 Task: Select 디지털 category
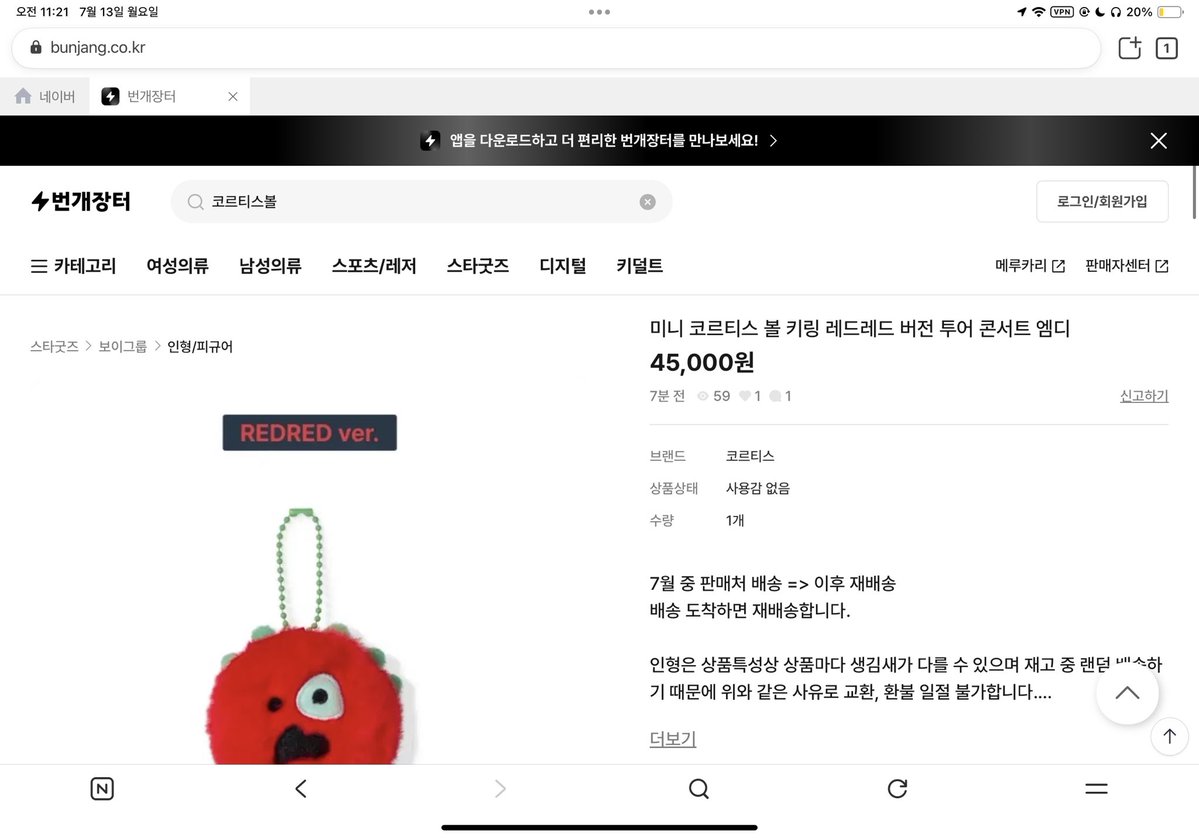coord(563,266)
